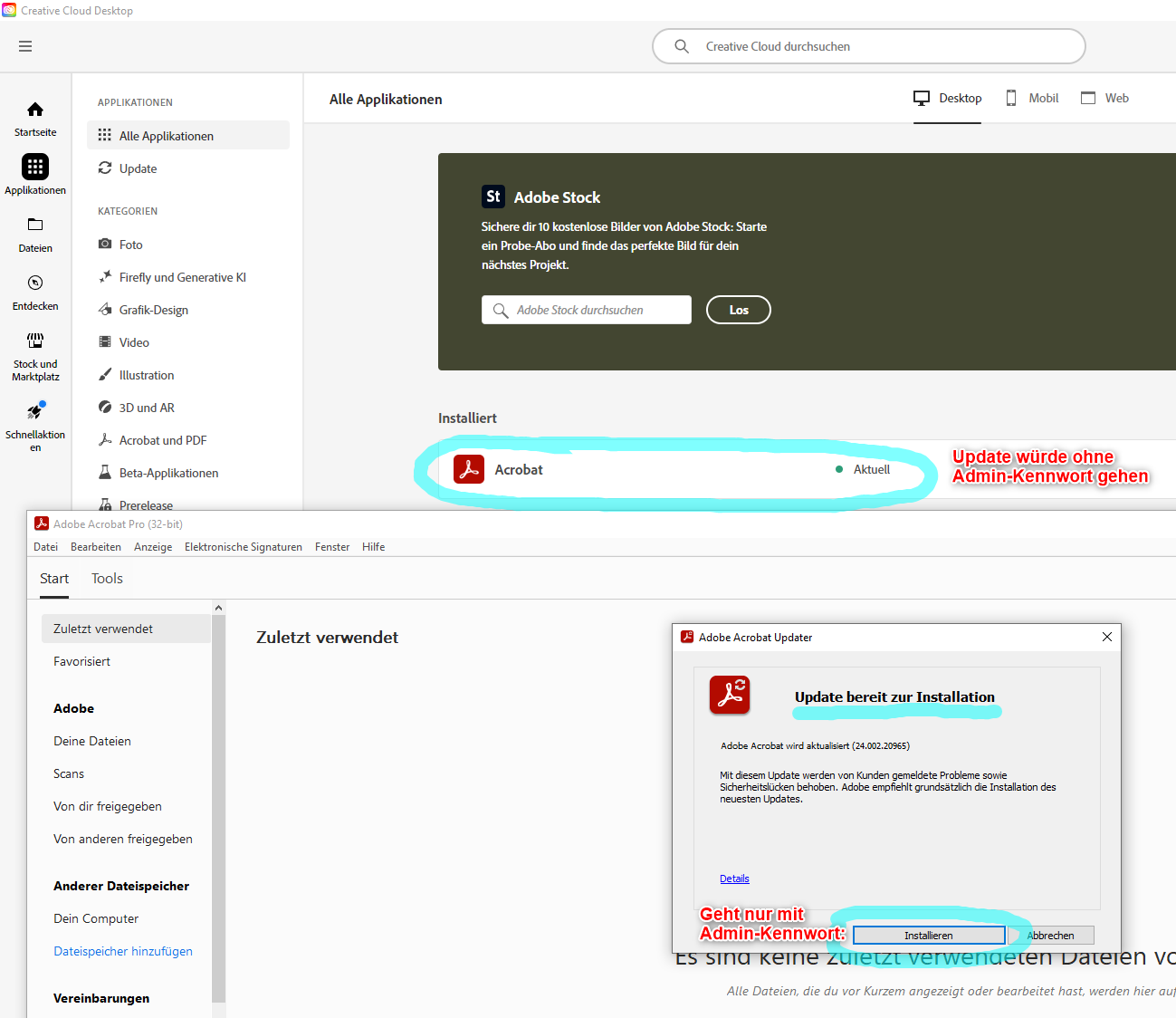
Task: Select the 3D und AR category
Action: pyautogui.click(x=106, y=407)
